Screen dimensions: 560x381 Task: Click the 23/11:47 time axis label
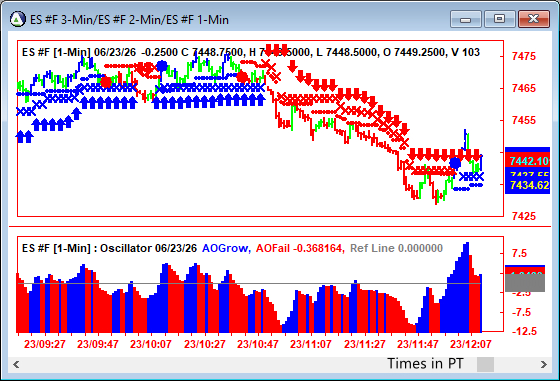418,344
